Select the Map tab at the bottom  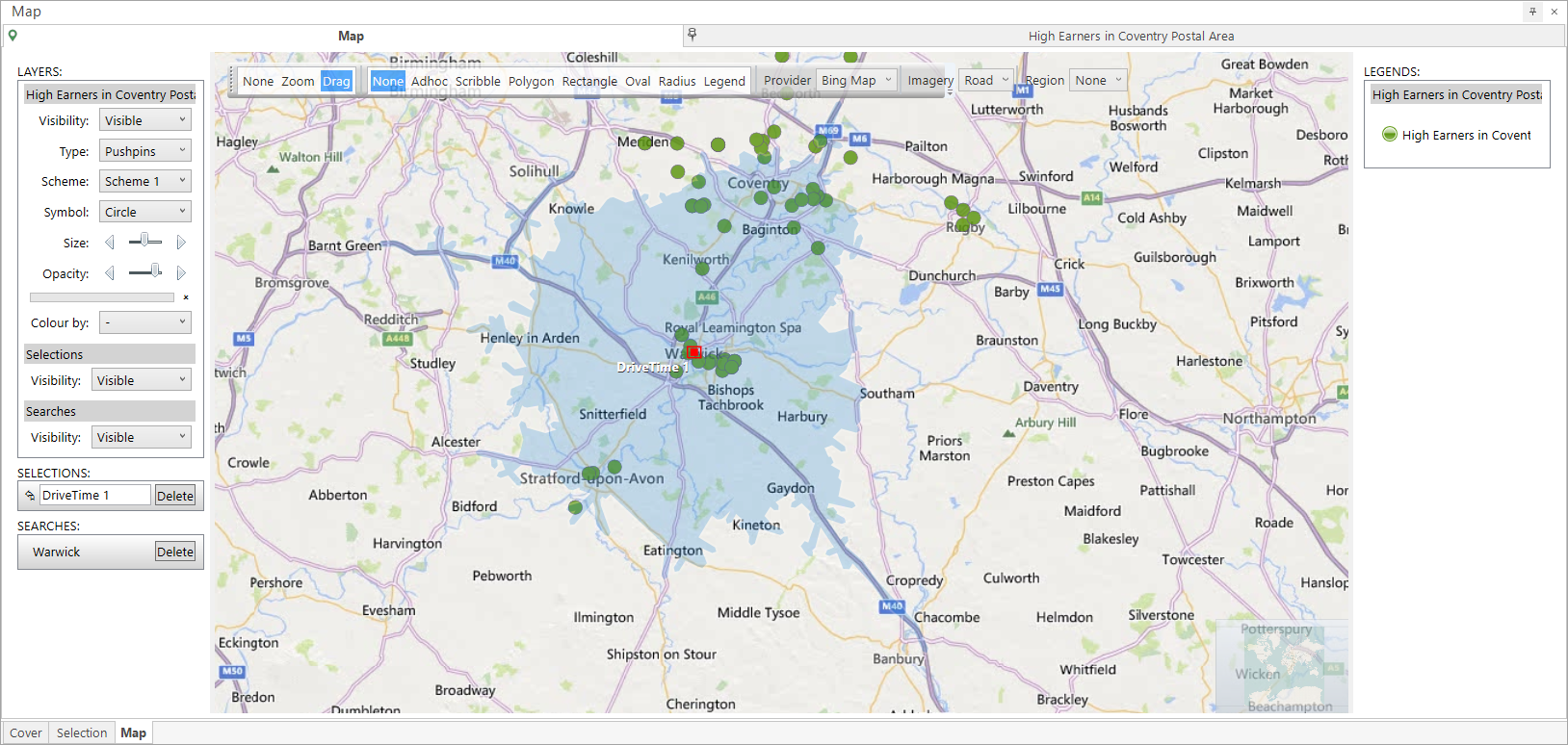[134, 732]
